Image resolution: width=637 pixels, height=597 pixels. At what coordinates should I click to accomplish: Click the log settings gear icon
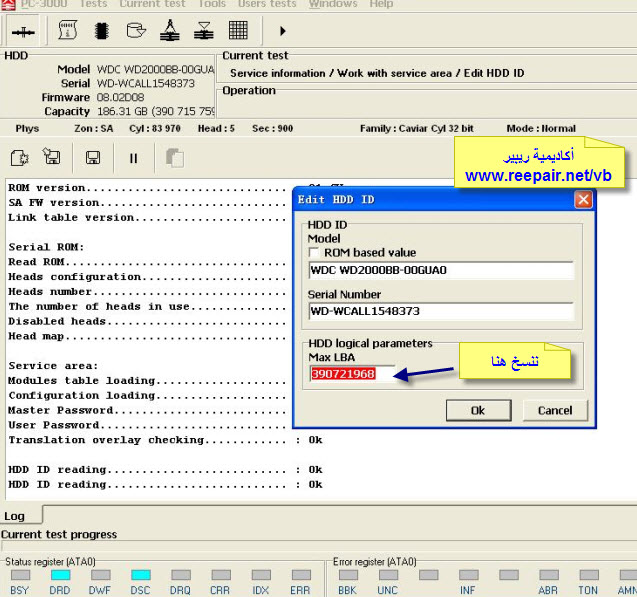point(19,158)
